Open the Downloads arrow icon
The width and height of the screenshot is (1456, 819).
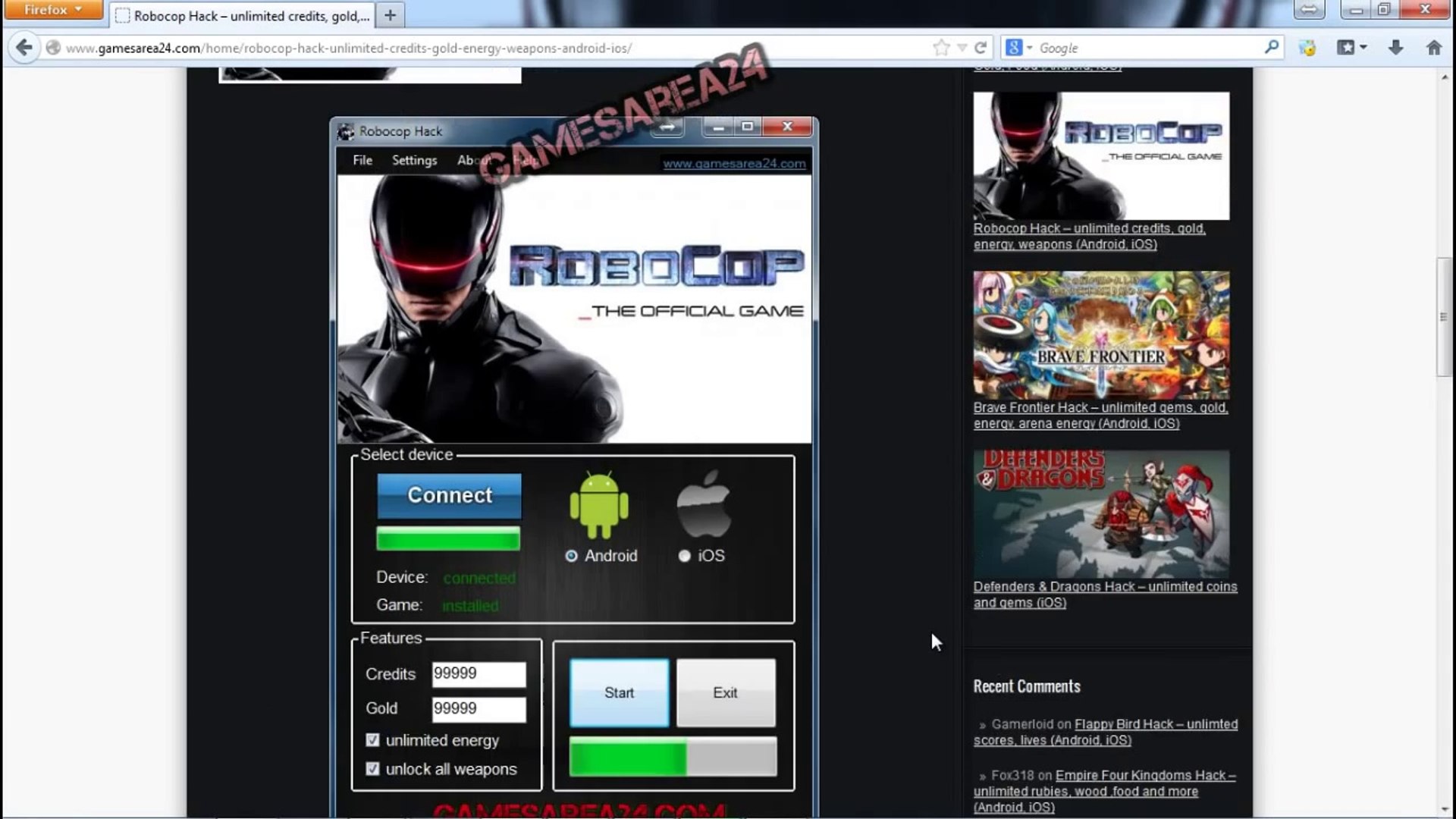(x=1395, y=48)
